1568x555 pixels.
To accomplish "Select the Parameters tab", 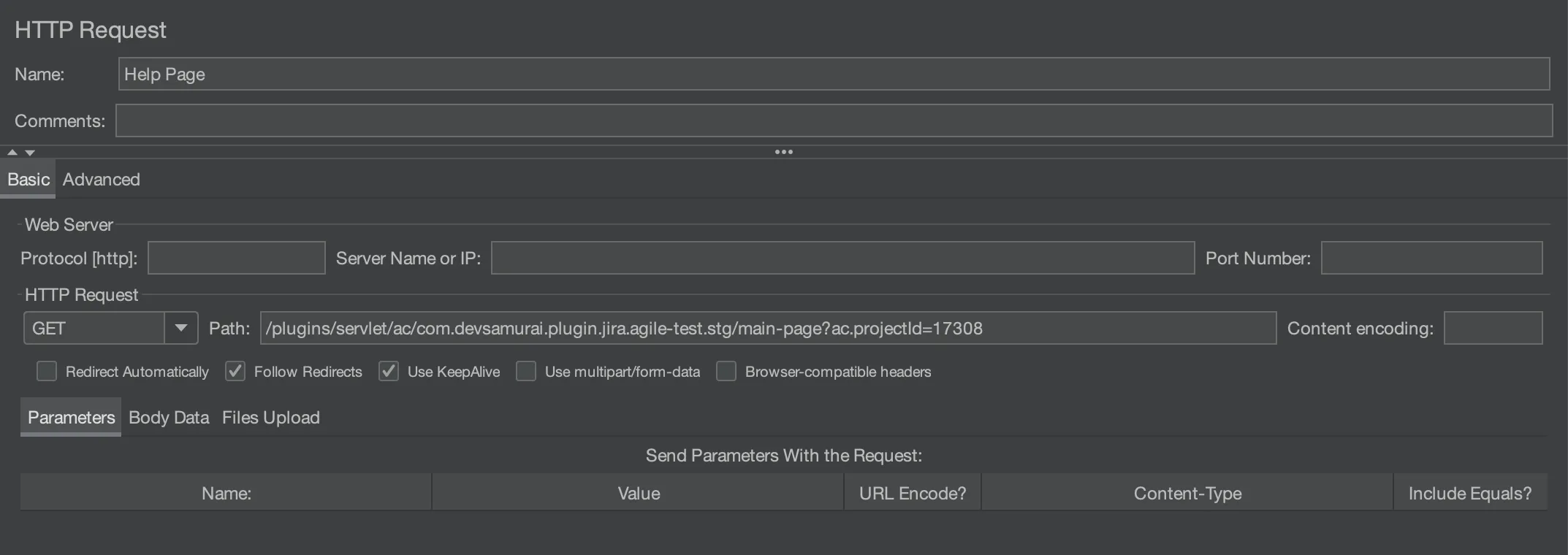I will point(71,418).
